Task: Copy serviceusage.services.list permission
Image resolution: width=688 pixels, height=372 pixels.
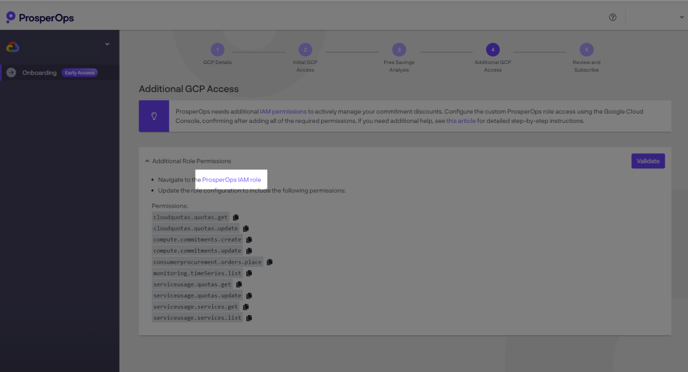Action: [x=249, y=318]
